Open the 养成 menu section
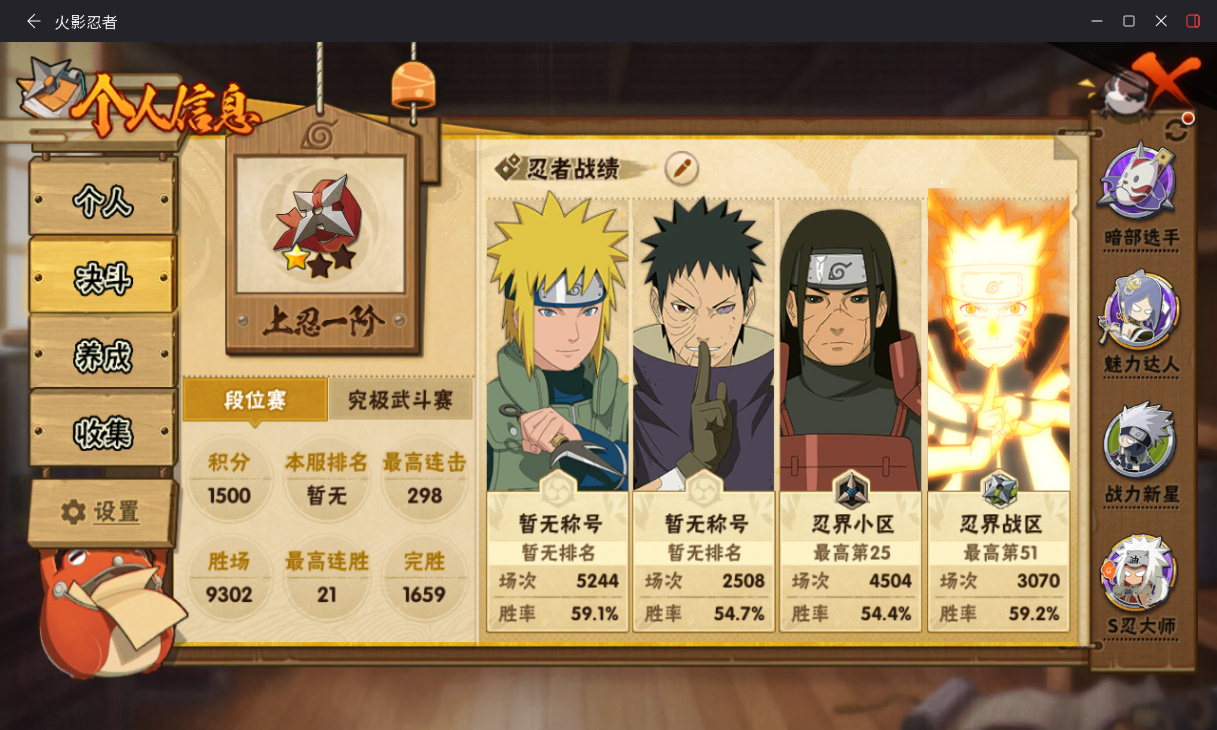Image resolution: width=1217 pixels, height=730 pixels. tap(103, 356)
